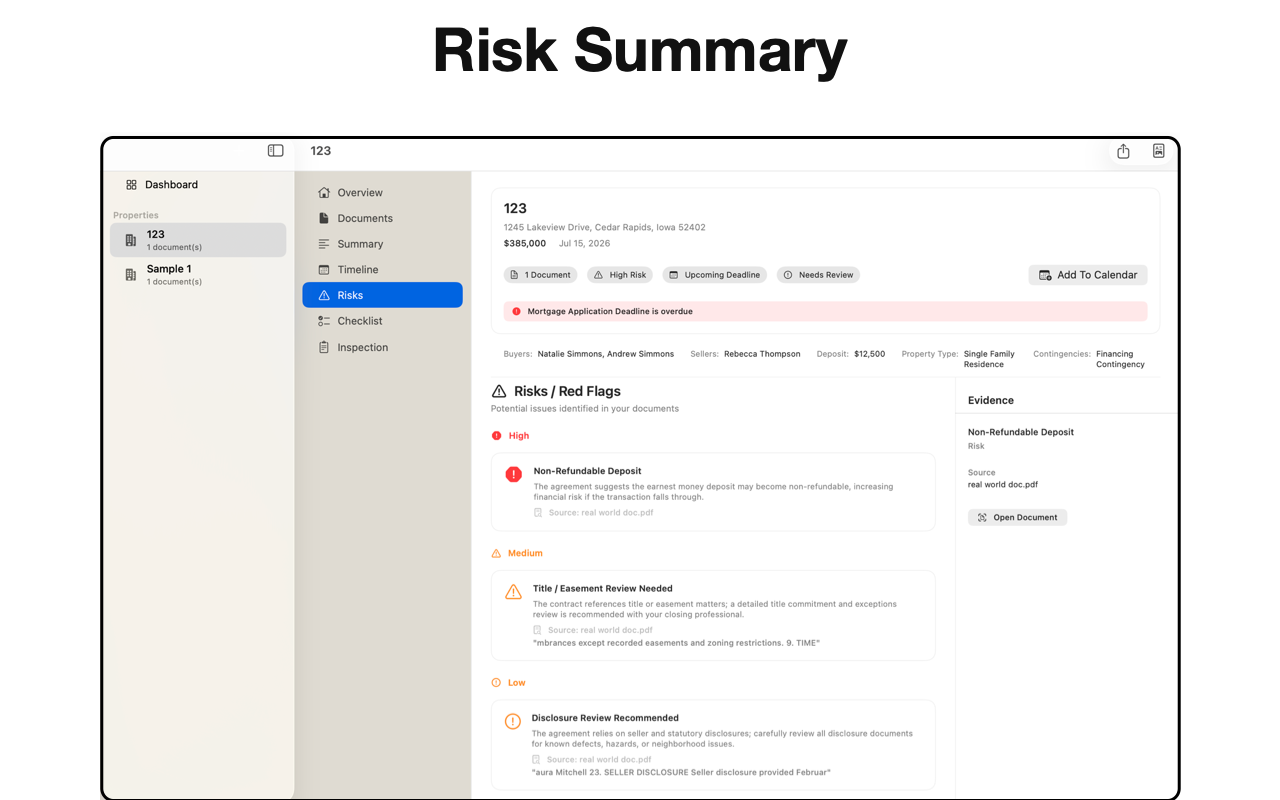This screenshot has height=800, width=1280.
Task: Click the seller name Rebecca Thompson
Action: (x=762, y=354)
